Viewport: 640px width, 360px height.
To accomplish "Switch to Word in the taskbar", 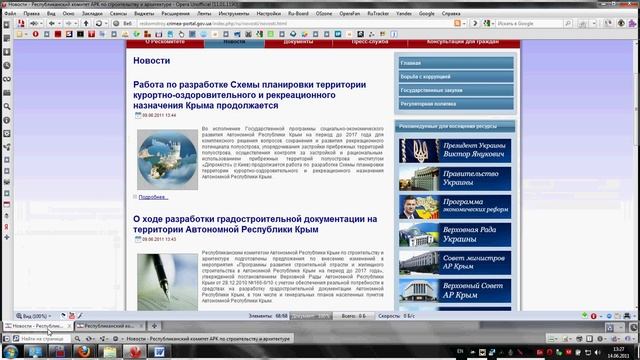I will [159, 351].
